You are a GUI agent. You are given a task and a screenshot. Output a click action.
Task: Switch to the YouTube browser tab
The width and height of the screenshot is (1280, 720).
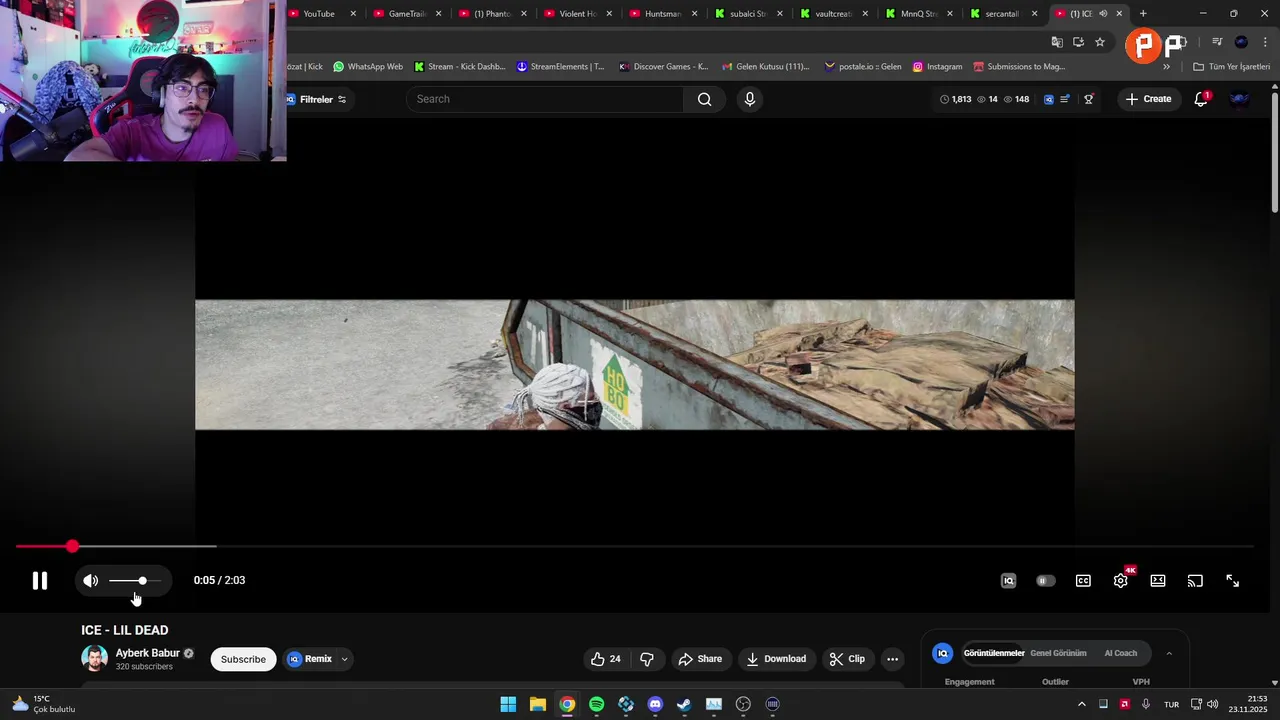pos(318,14)
